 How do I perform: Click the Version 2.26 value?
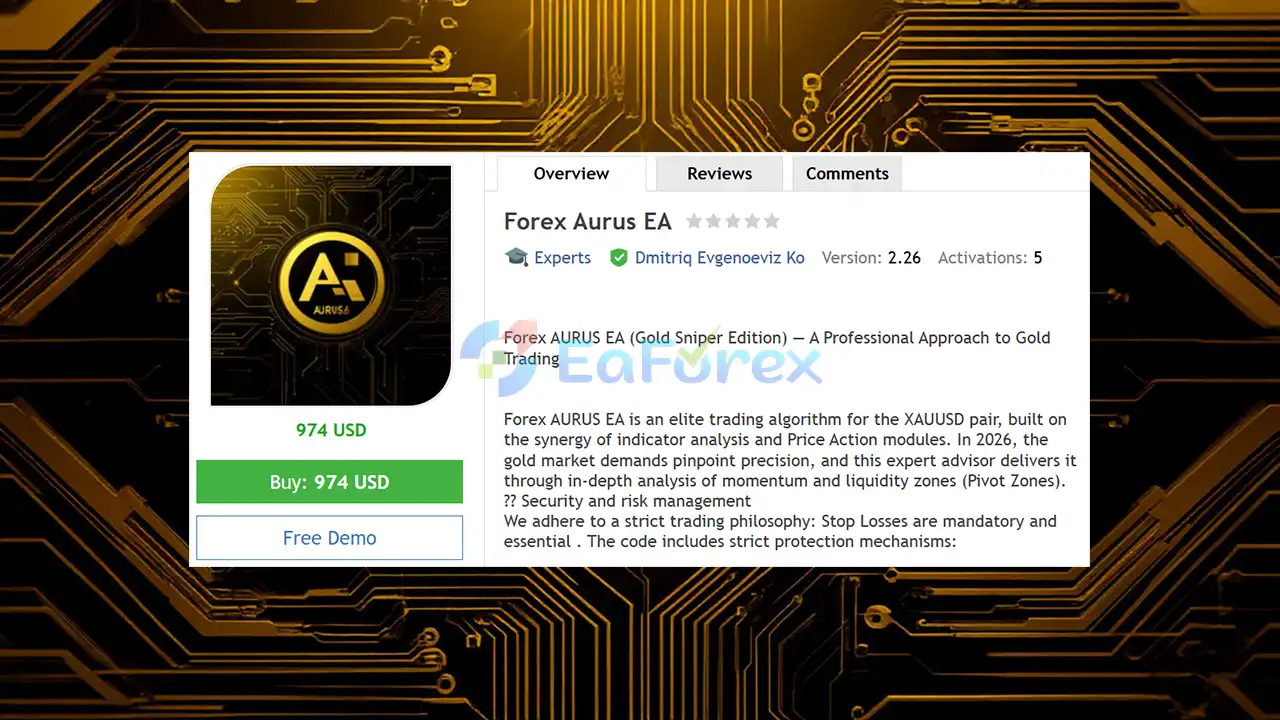coord(904,257)
